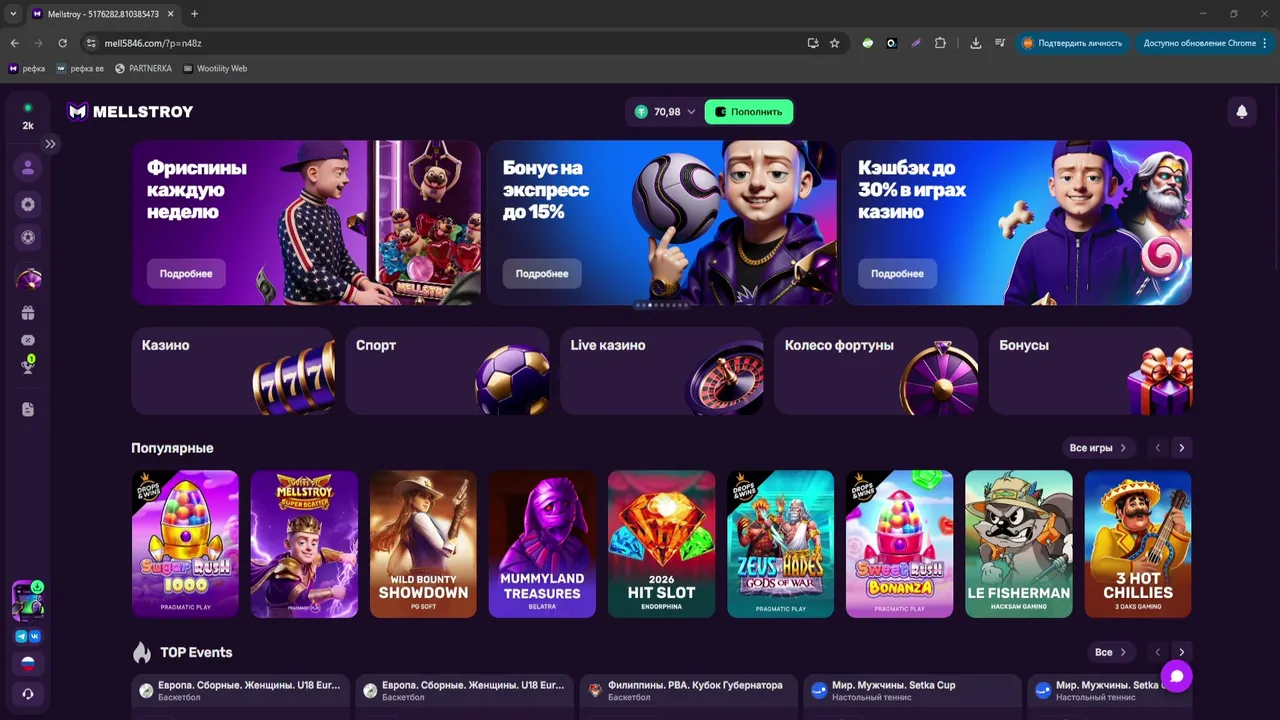Open the Казино category tile
This screenshot has width=1280, height=720.
click(x=233, y=371)
